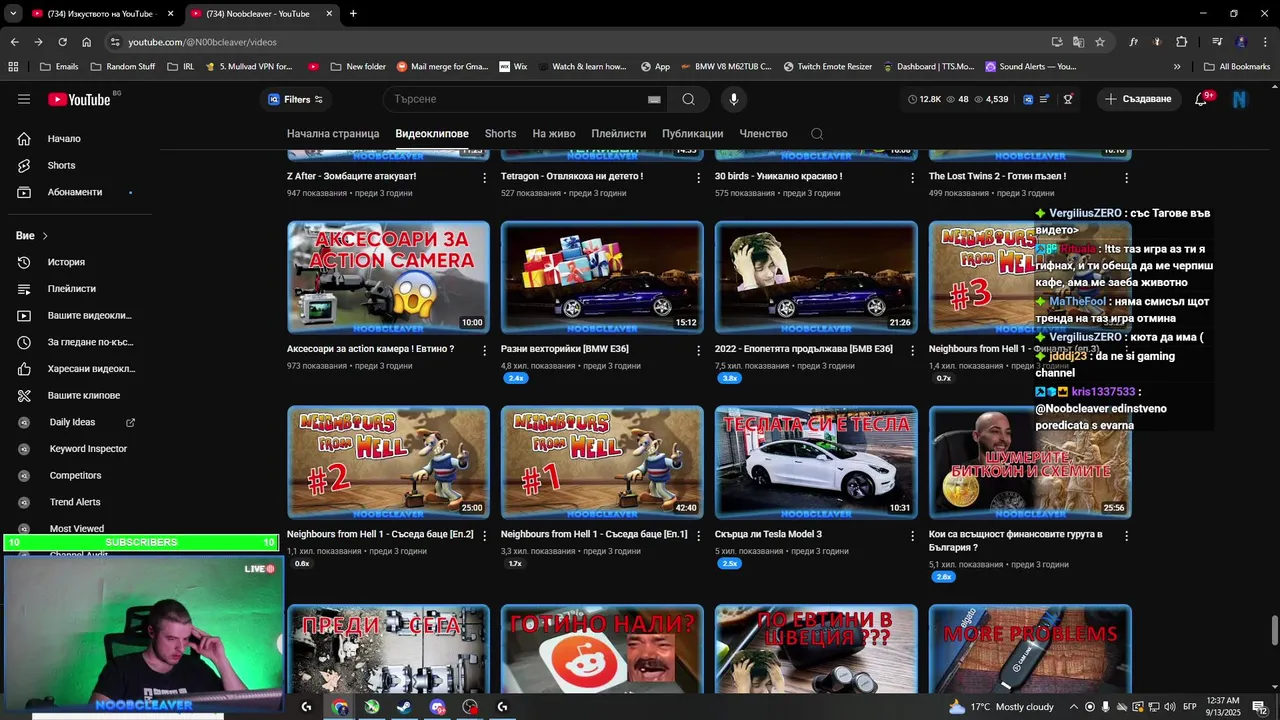The width and height of the screenshot is (1280, 720).
Task: Start voice search with the microphone
Action: point(734,99)
